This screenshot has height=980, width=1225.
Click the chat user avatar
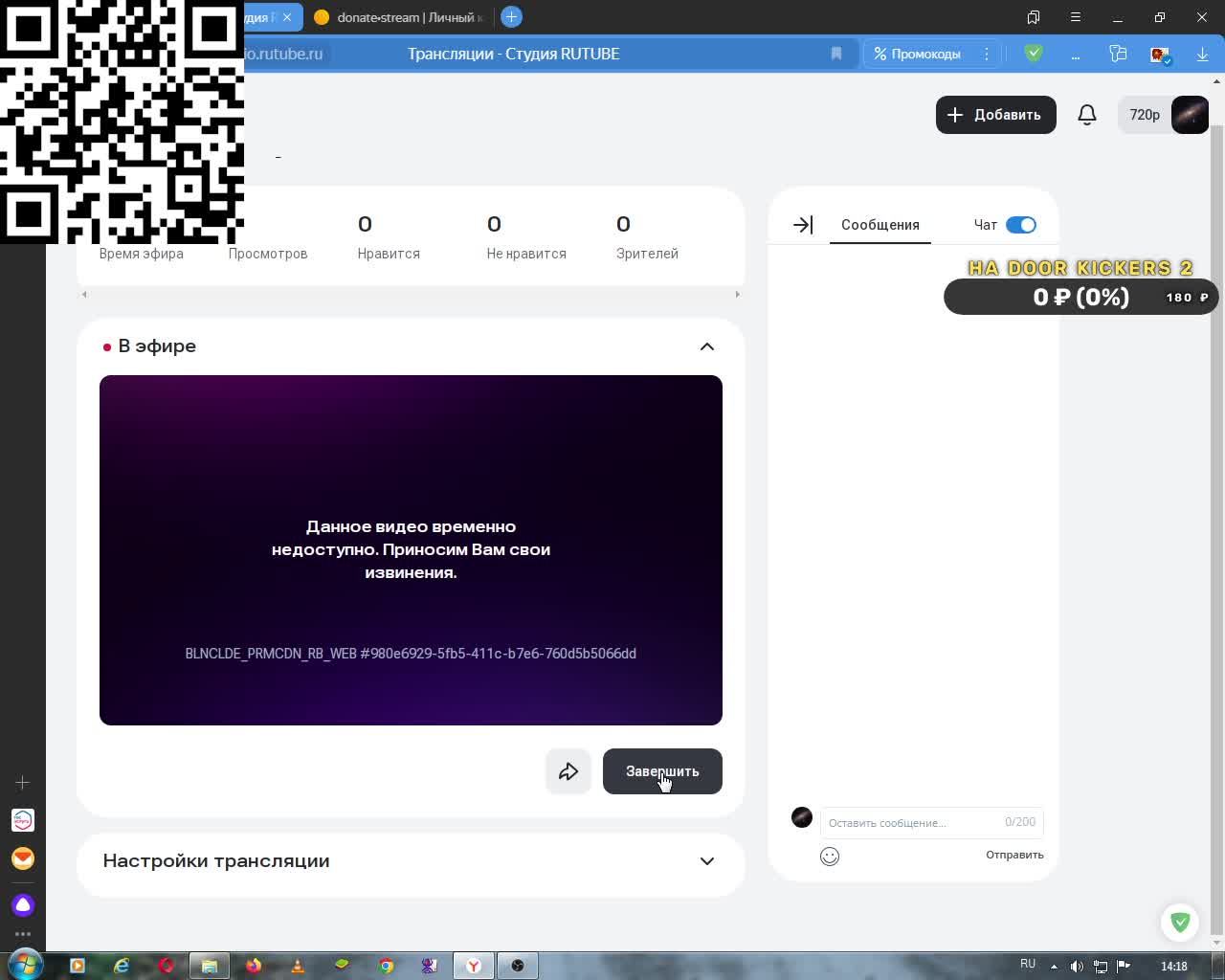[x=802, y=817]
